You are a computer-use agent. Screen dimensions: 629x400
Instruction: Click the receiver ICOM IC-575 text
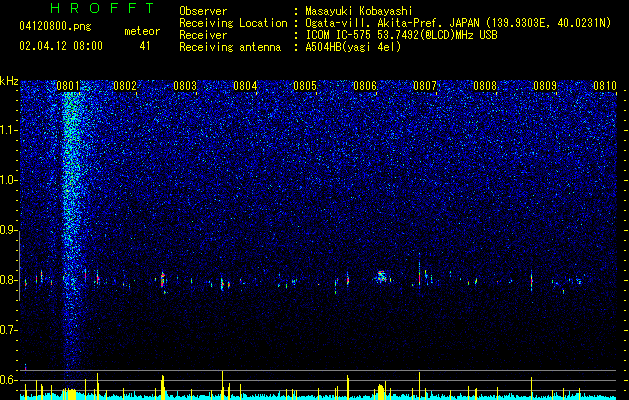point(401,35)
